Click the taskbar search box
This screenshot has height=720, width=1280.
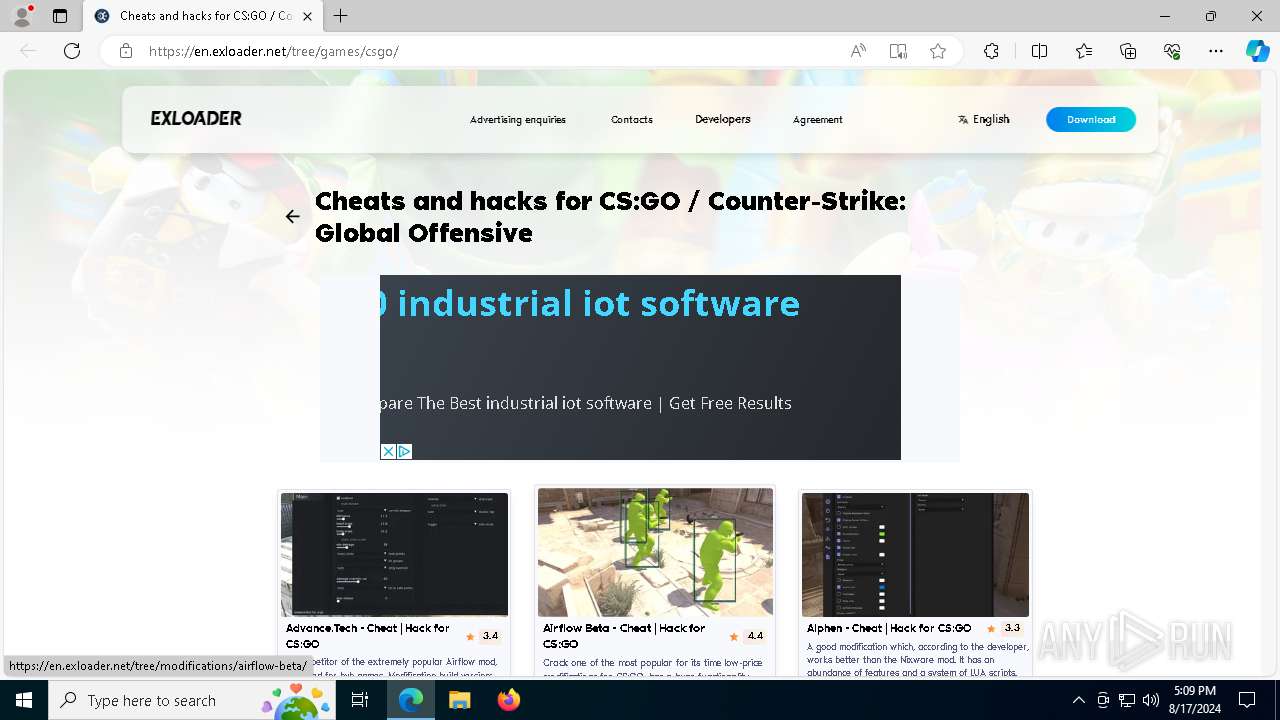pyautogui.click(x=194, y=700)
